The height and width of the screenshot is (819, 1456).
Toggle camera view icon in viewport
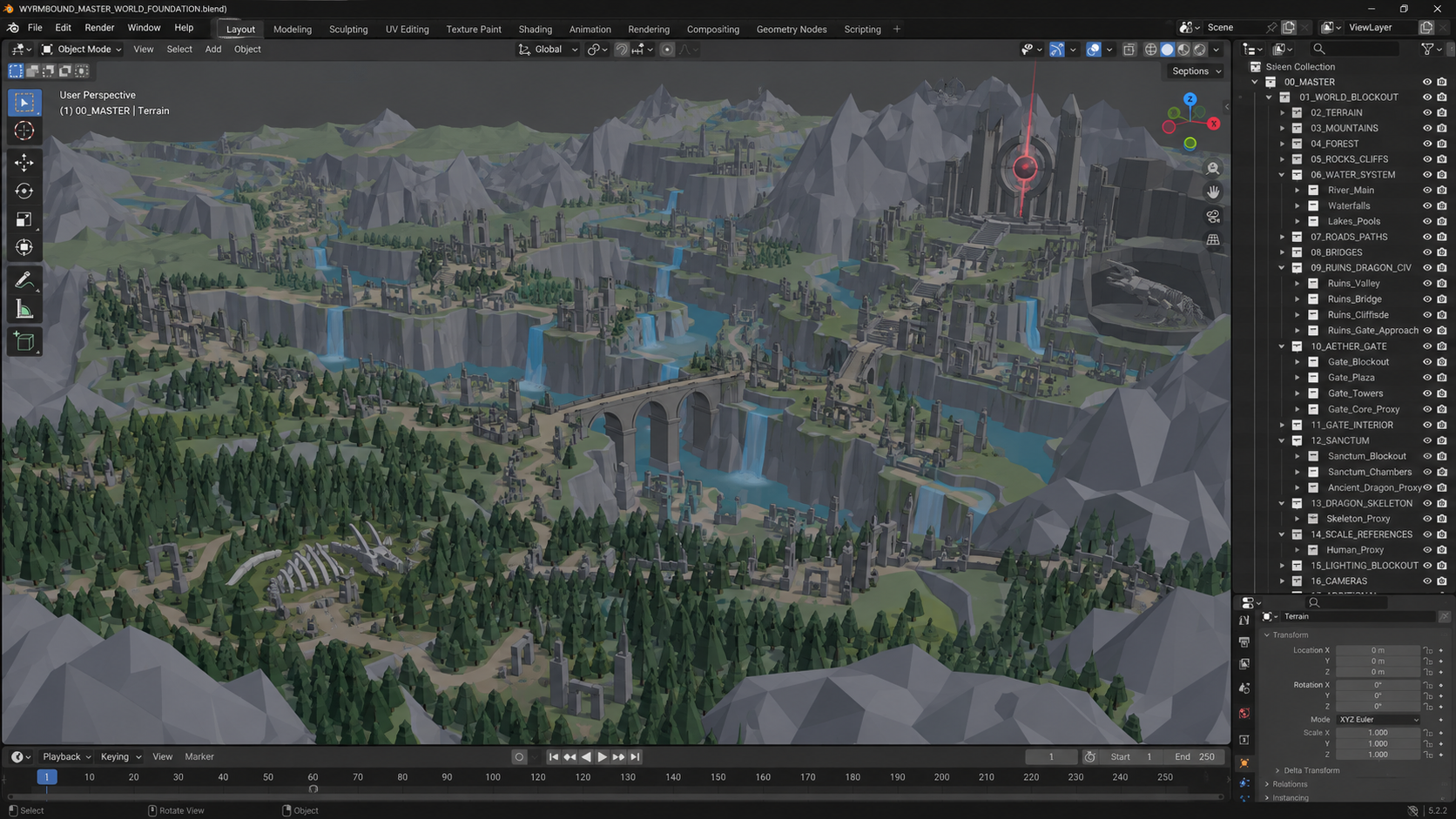click(x=1213, y=216)
